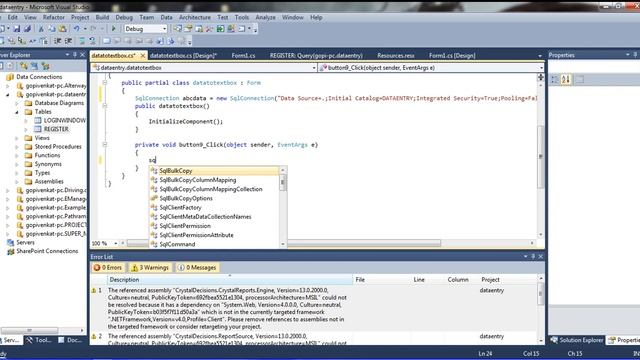Open the Analyze menu
Screen dimensions: 640x360
tap(265, 17)
